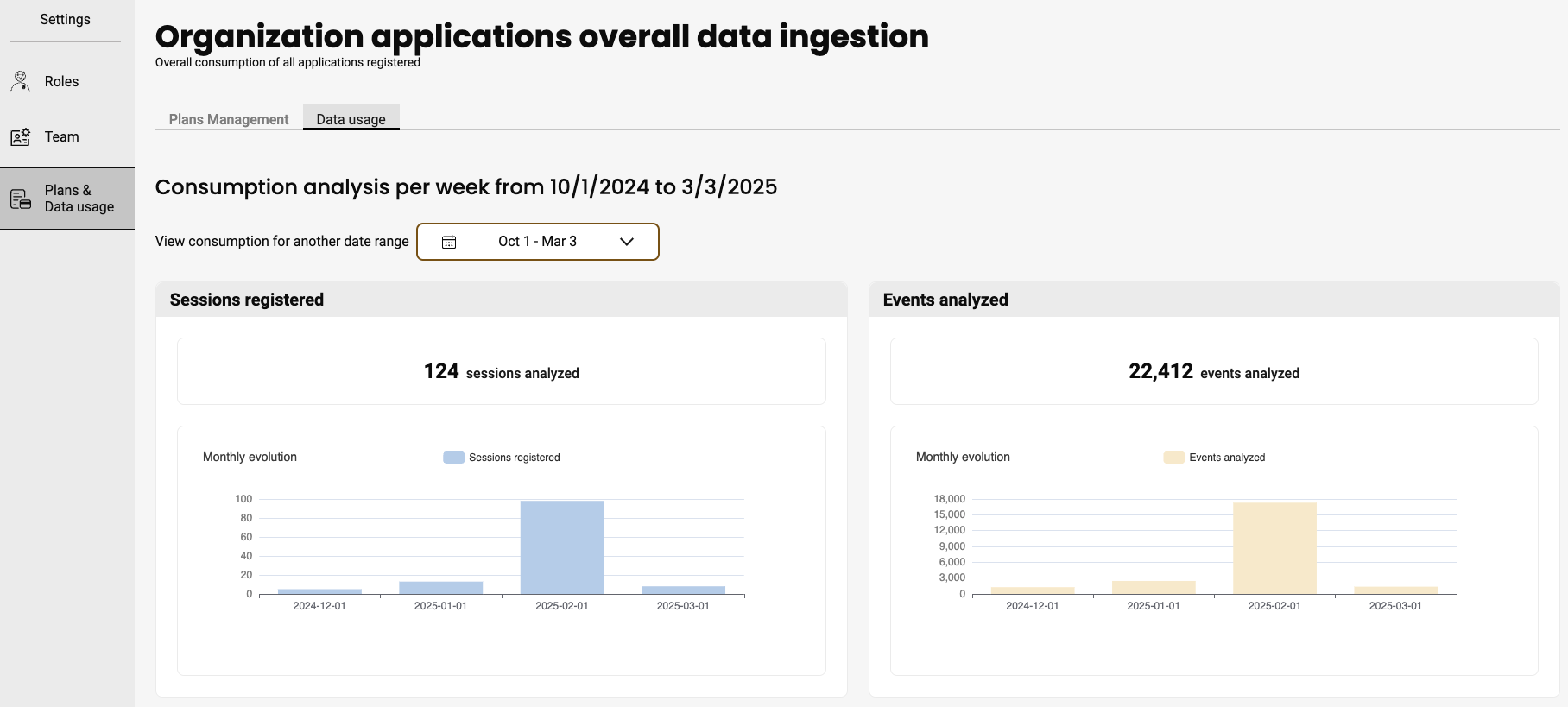Toggle Sessions registered legend label
Viewport: 1568px width, 707px height.
pos(514,458)
